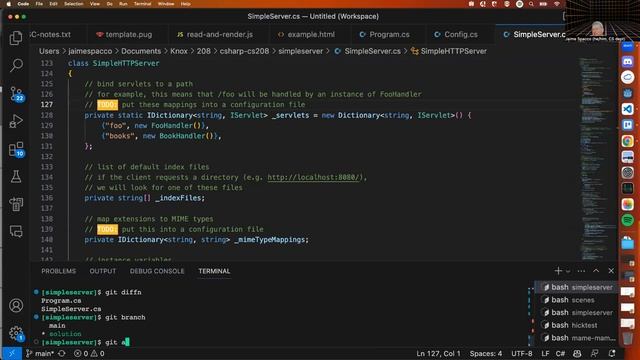The height and width of the screenshot is (360, 640).
Task: Open terminal panel more actions ellipsis
Action: [x=581, y=271]
